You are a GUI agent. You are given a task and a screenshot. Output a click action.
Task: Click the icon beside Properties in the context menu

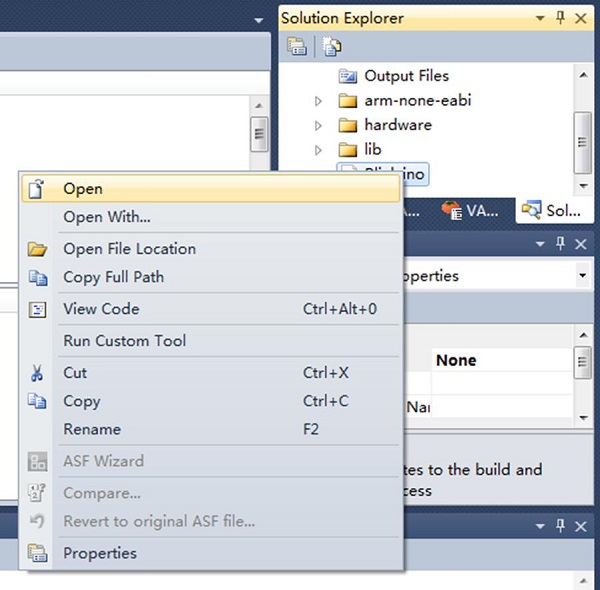38,553
